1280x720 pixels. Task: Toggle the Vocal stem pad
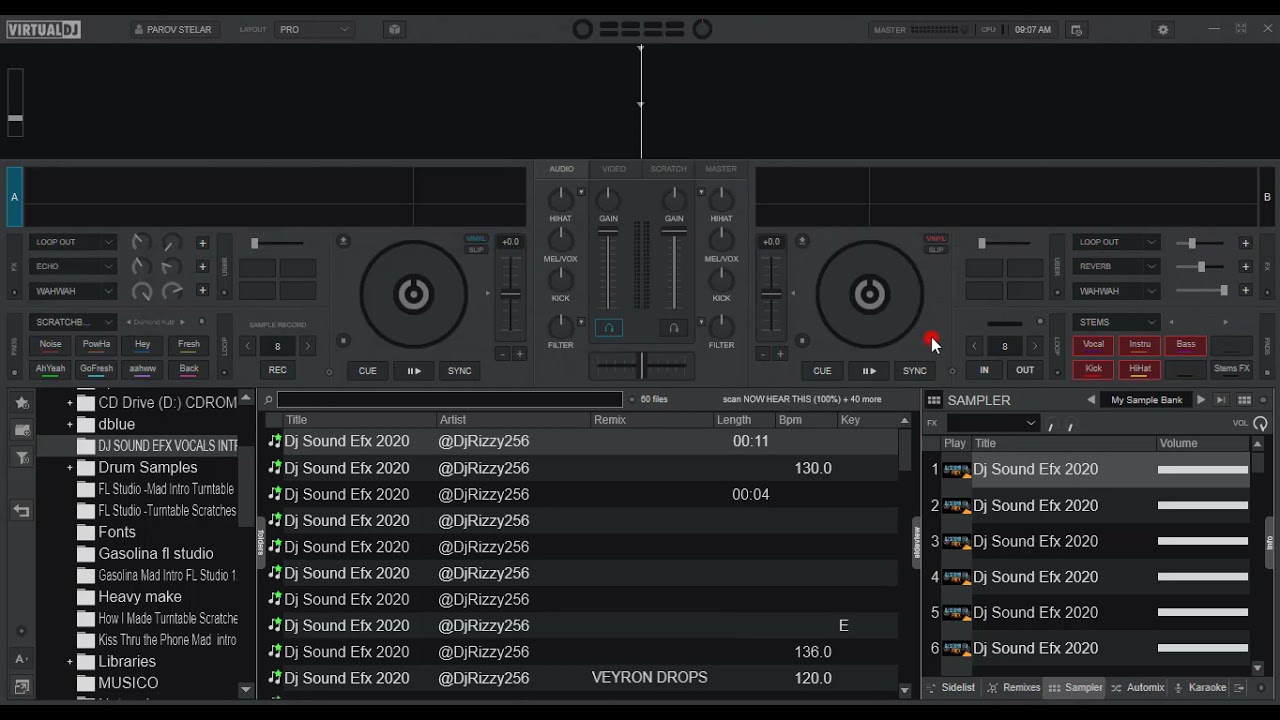pyautogui.click(x=1094, y=345)
